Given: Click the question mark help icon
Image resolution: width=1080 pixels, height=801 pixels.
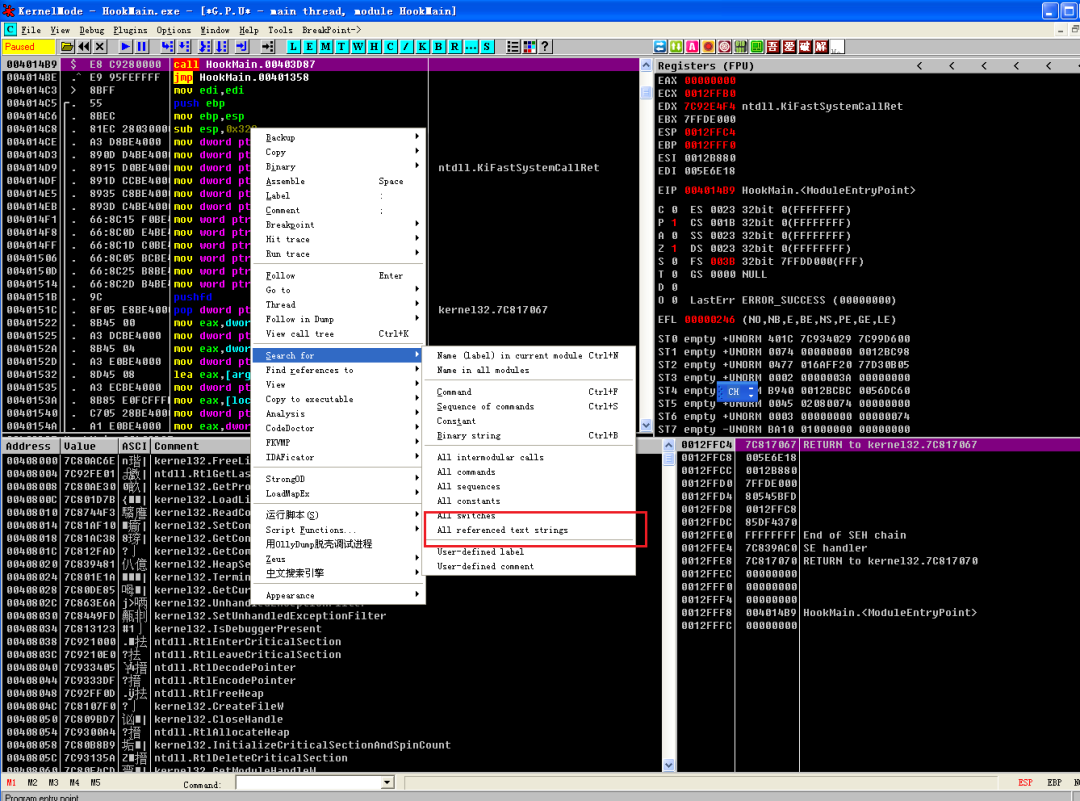Looking at the screenshot, I should pyautogui.click(x=545, y=47).
